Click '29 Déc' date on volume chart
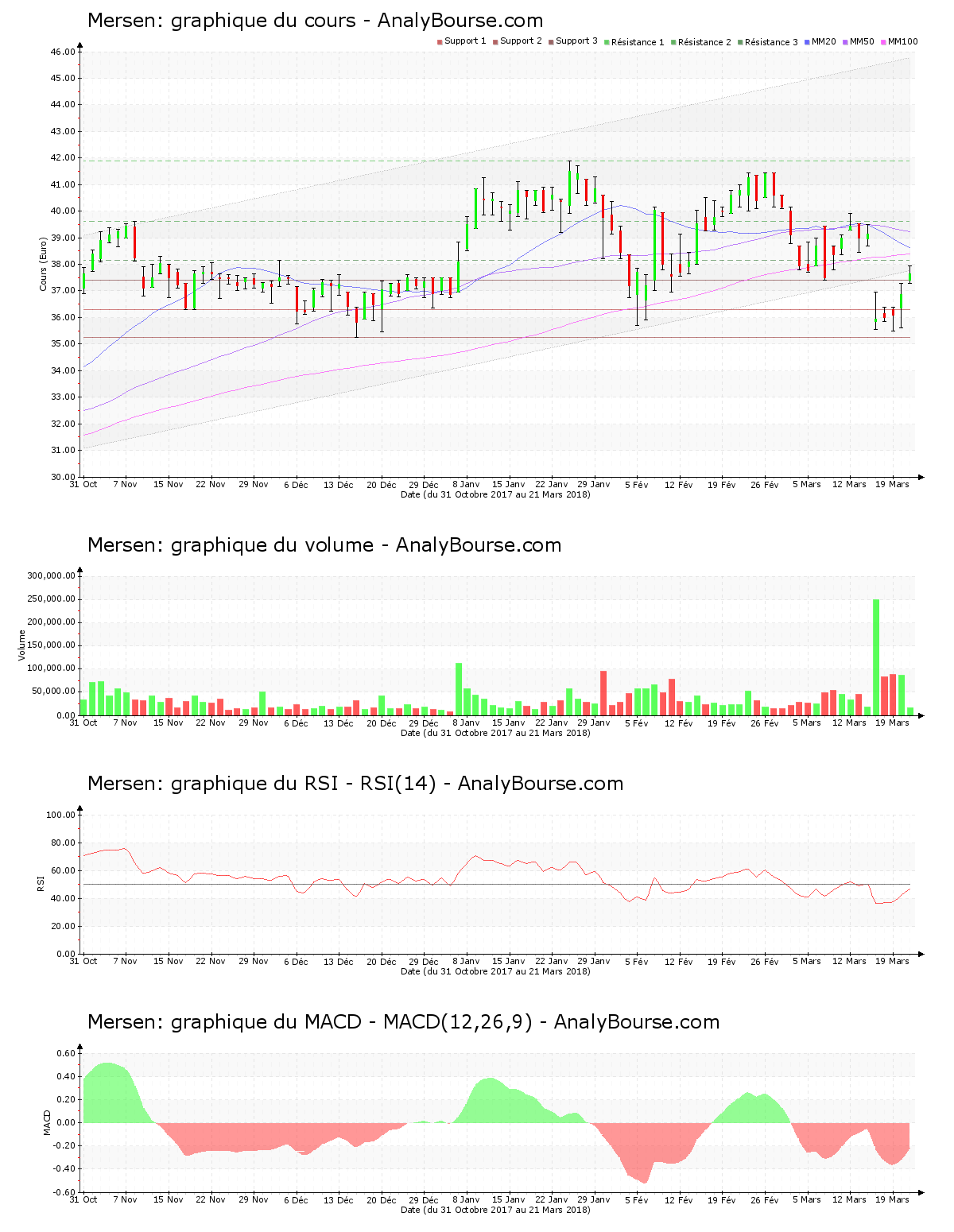The image size is (954, 1232). pyautogui.click(x=424, y=723)
